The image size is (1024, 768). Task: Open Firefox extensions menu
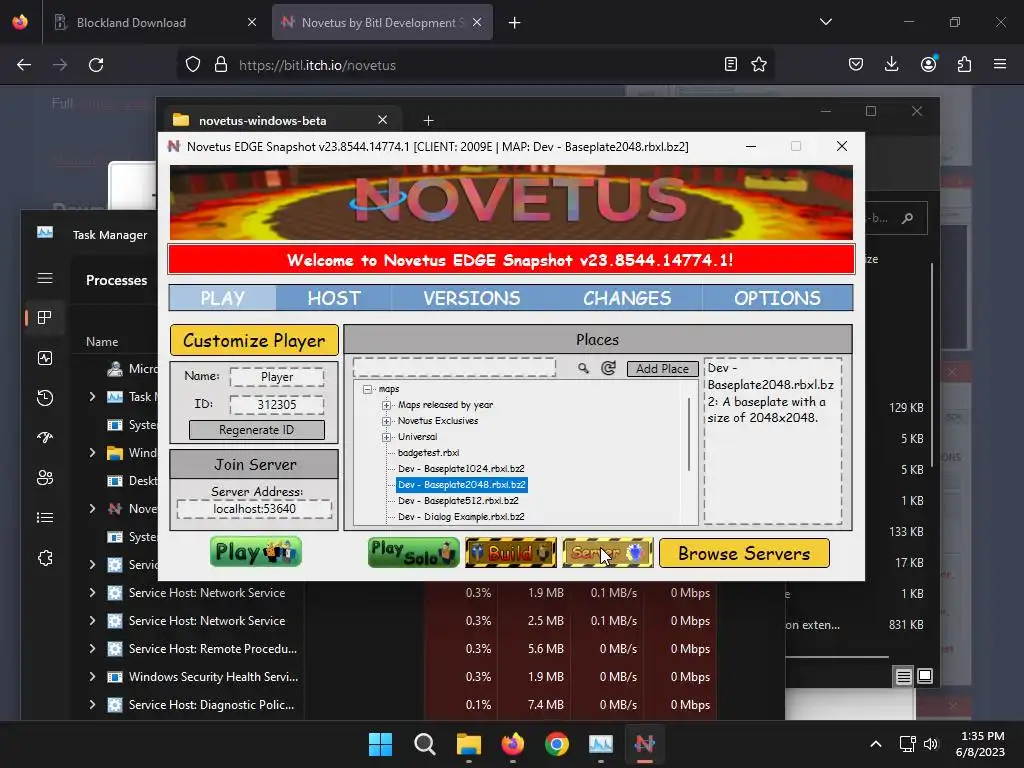pos(964,64)
